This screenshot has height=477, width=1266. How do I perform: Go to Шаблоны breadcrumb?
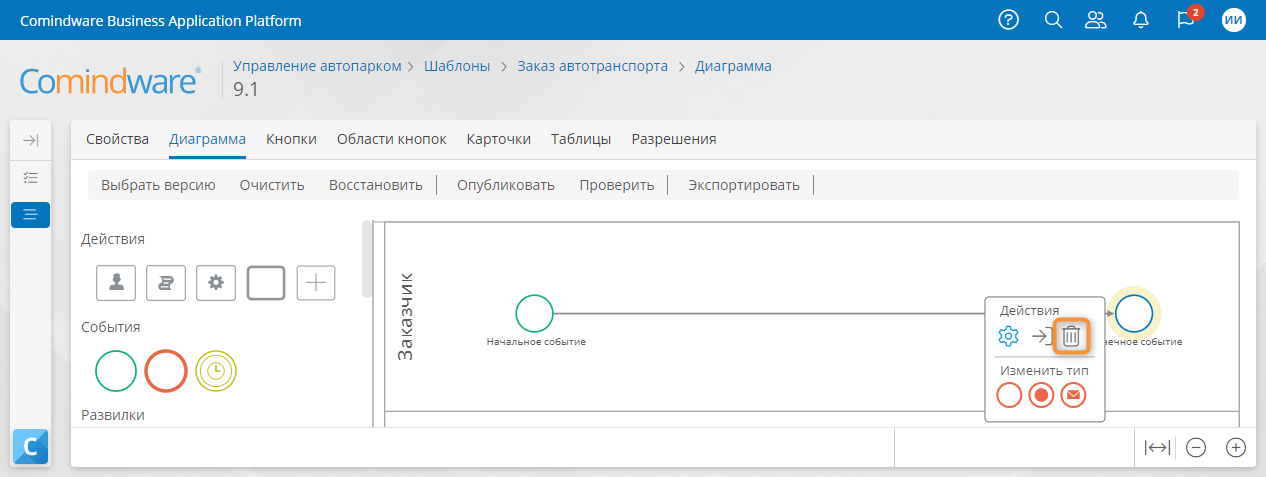[457, 66]
